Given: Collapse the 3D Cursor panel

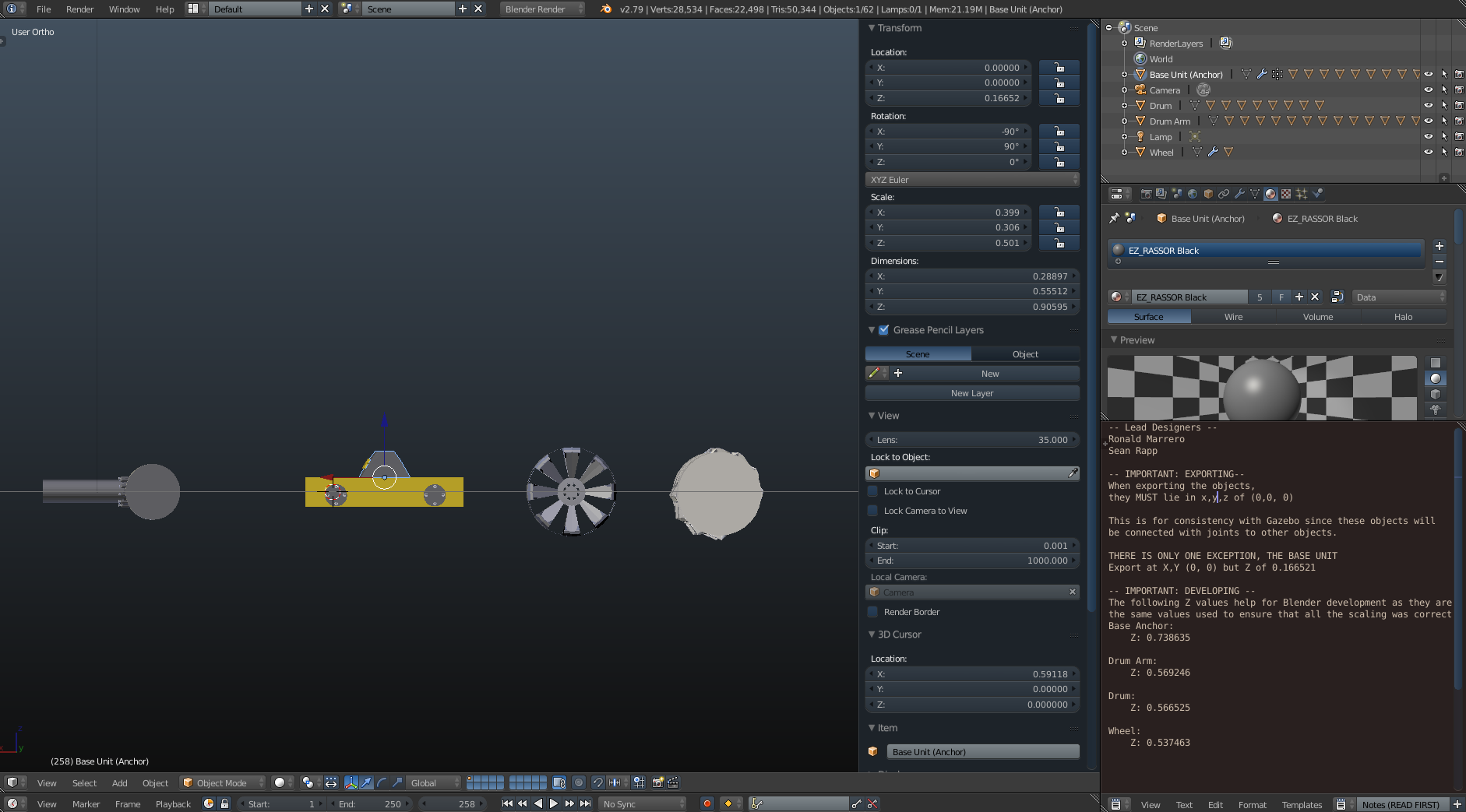Looking at the screenshot, I should coord(872,634).
